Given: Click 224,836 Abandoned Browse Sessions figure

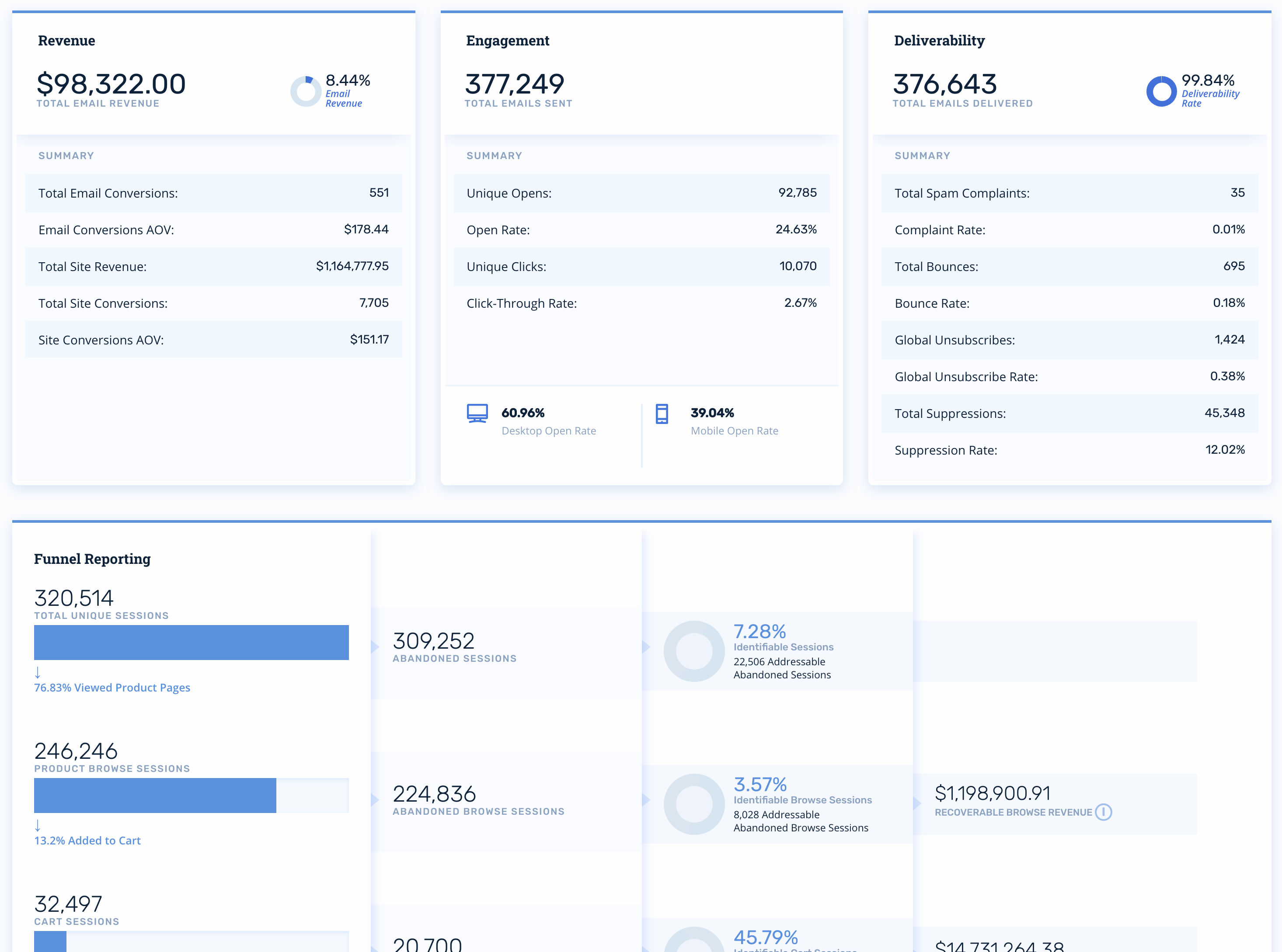Looking at the screenshot, I should pos(435,794).
